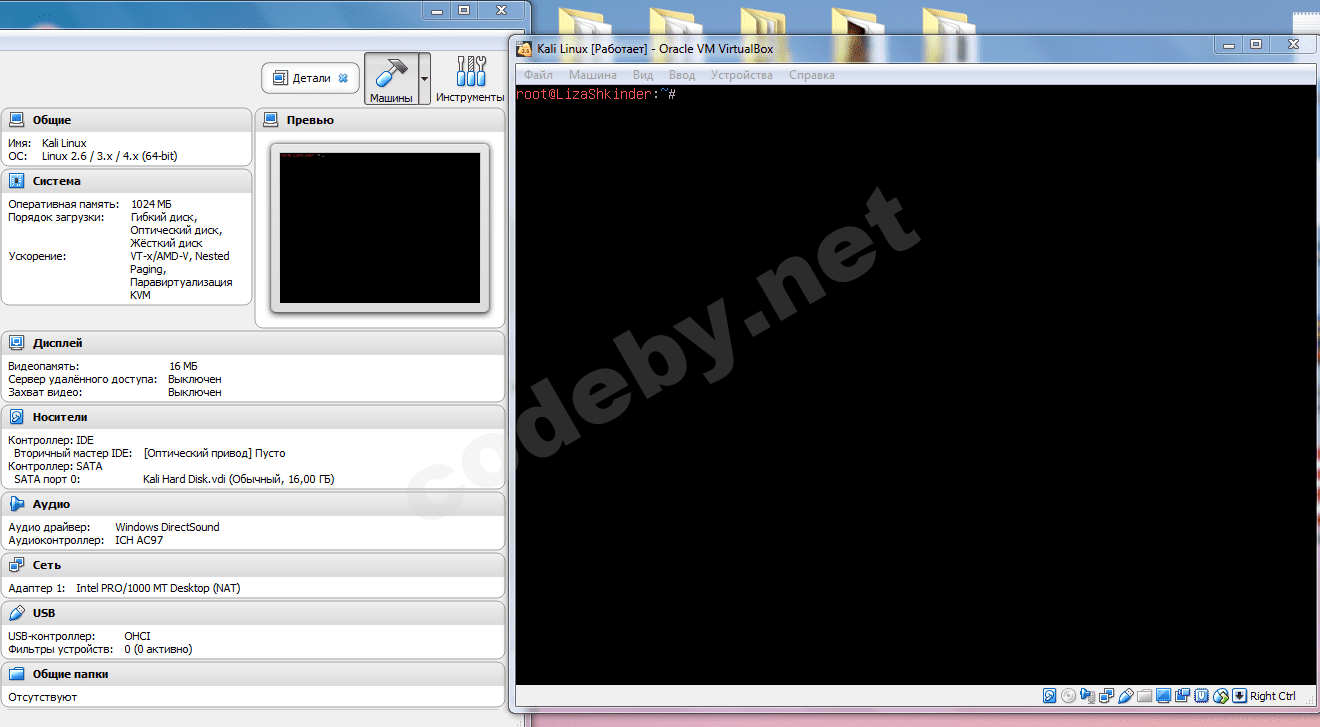Click the VirtualBox icon in the VM title bar
This screenshot has width=1320, height=727.
click(x=524, y=49)
